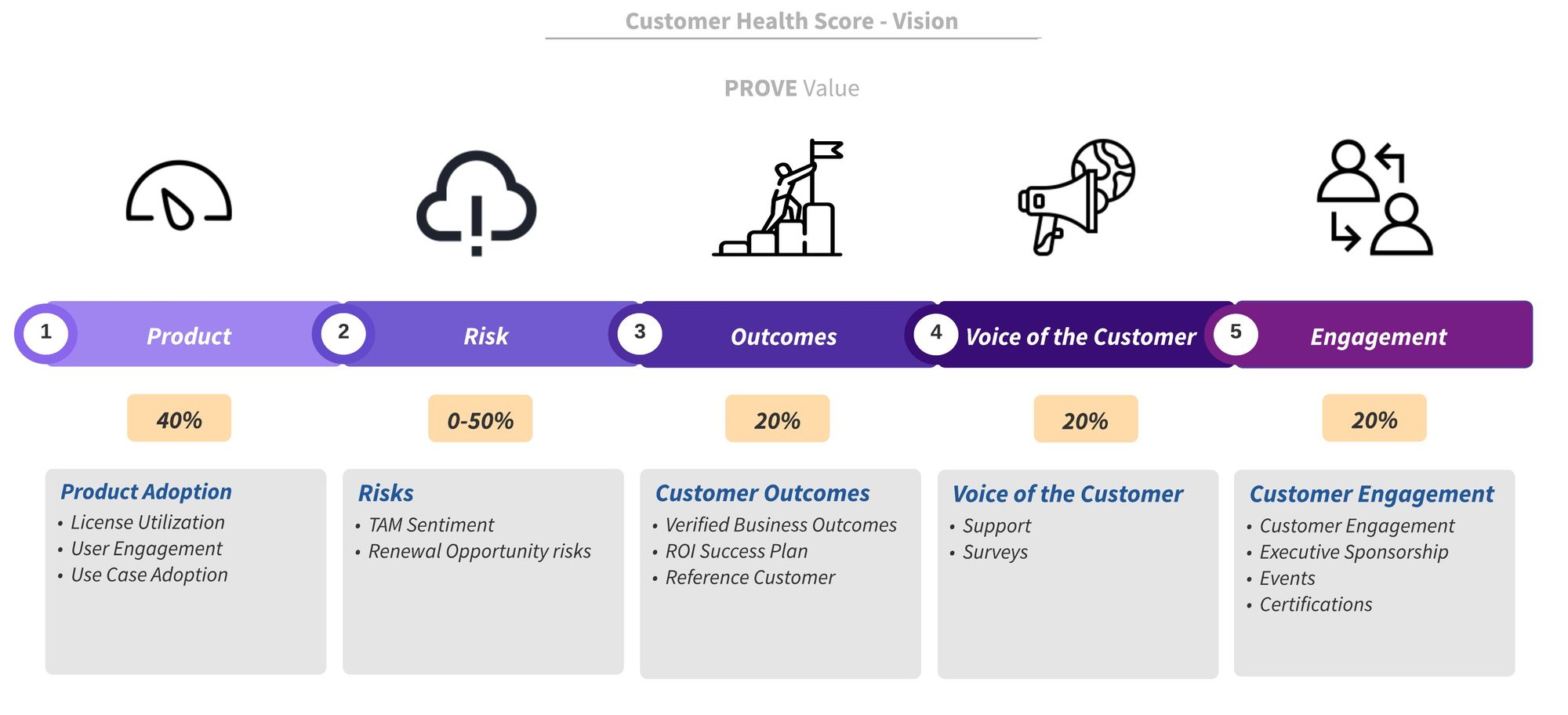Click the number 3 circle badge
Image resolution: width=1568 pixels, height=715 pixels.
tap(640, 333)
